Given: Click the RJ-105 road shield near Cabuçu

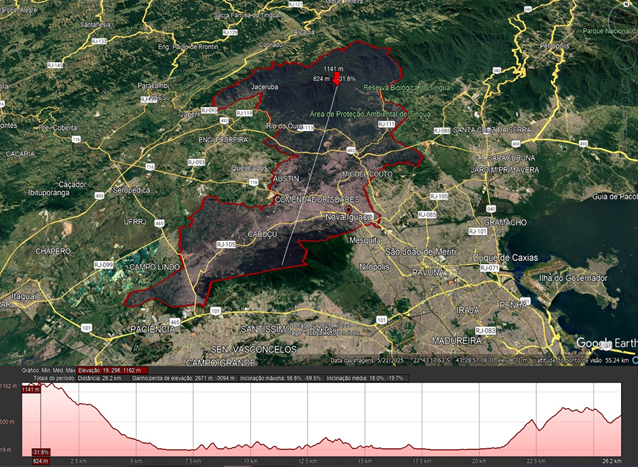Looking at the screenshot, I should tap(225, 244).
